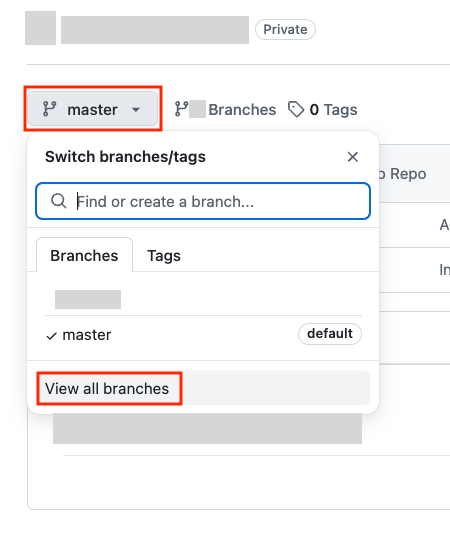Screen dimensions: 450x534
Task: Click the branch icon next to Branches link
Action: [181, 109]
